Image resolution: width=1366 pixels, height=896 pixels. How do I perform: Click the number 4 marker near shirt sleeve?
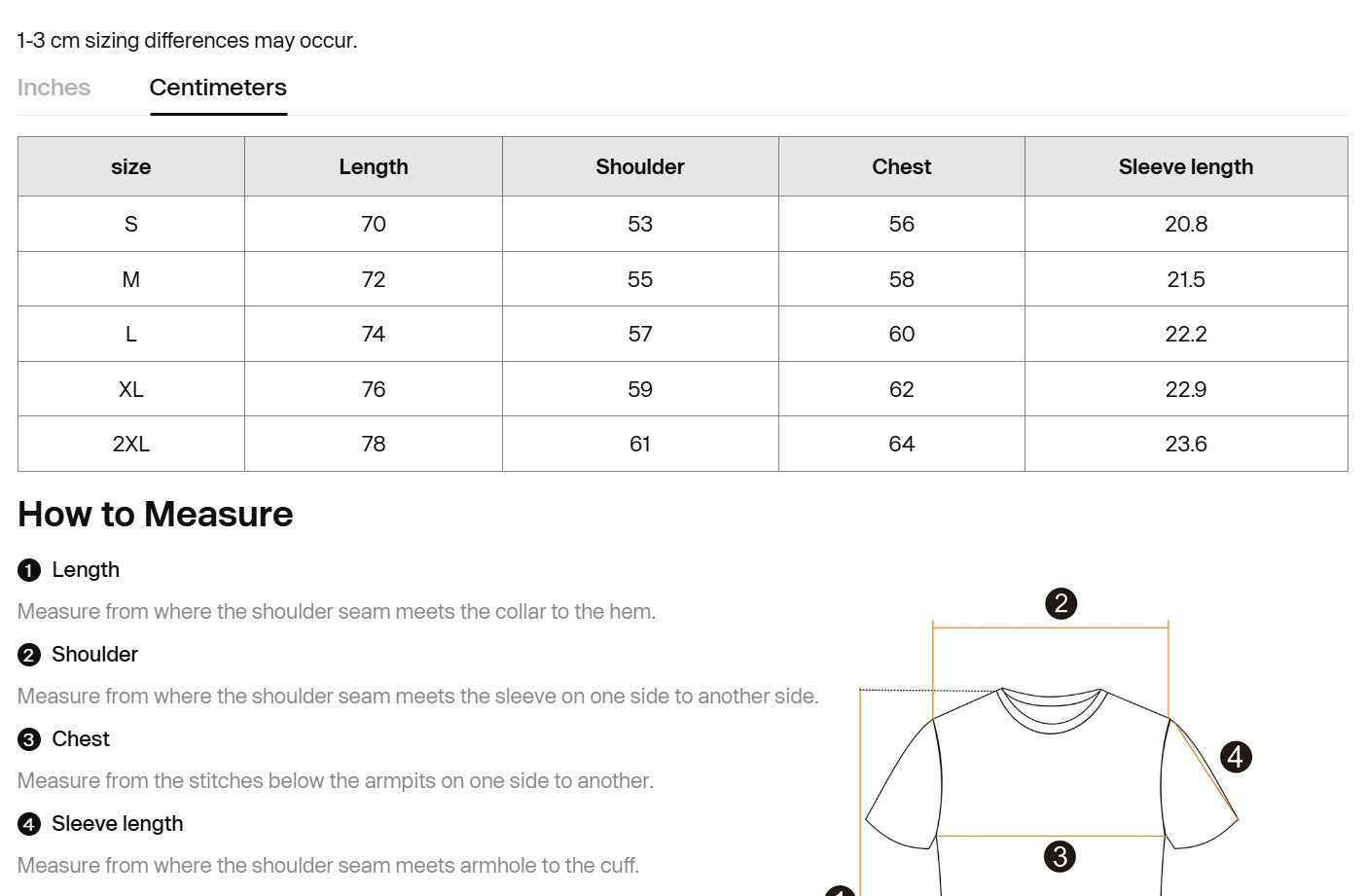pos(1236,756)
